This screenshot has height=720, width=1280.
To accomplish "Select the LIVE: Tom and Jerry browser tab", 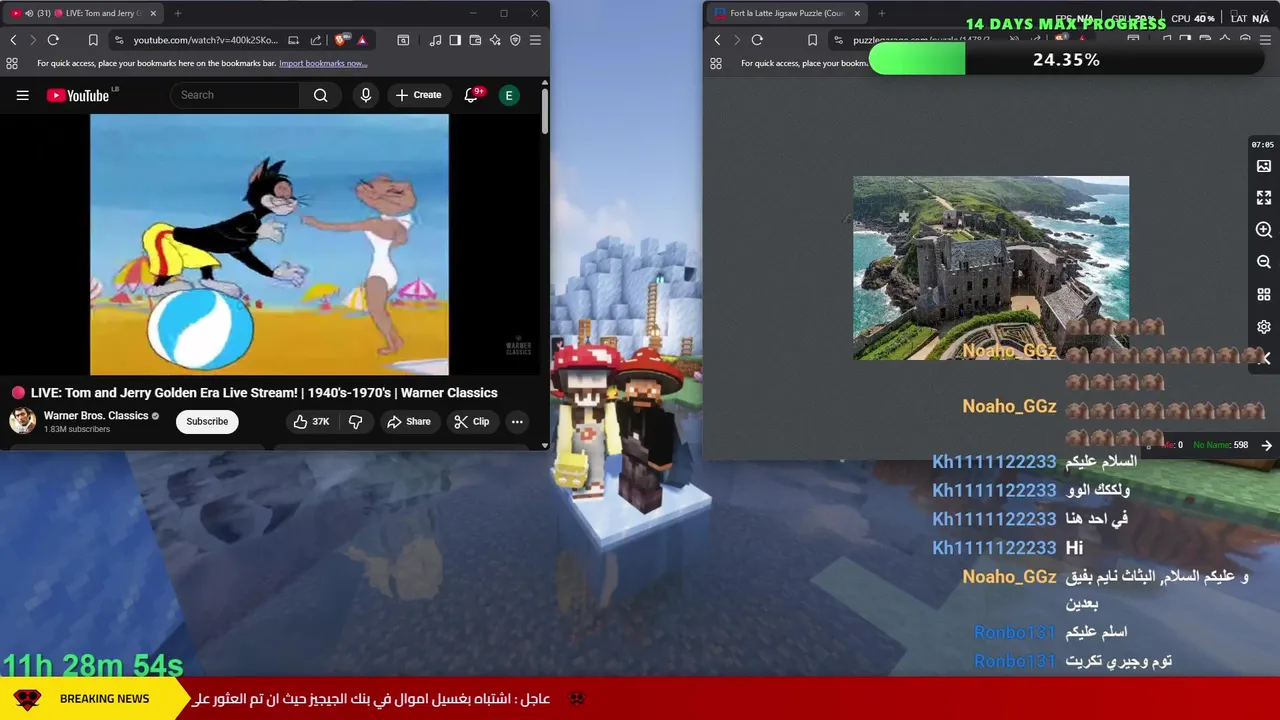I will click(85, 13).
